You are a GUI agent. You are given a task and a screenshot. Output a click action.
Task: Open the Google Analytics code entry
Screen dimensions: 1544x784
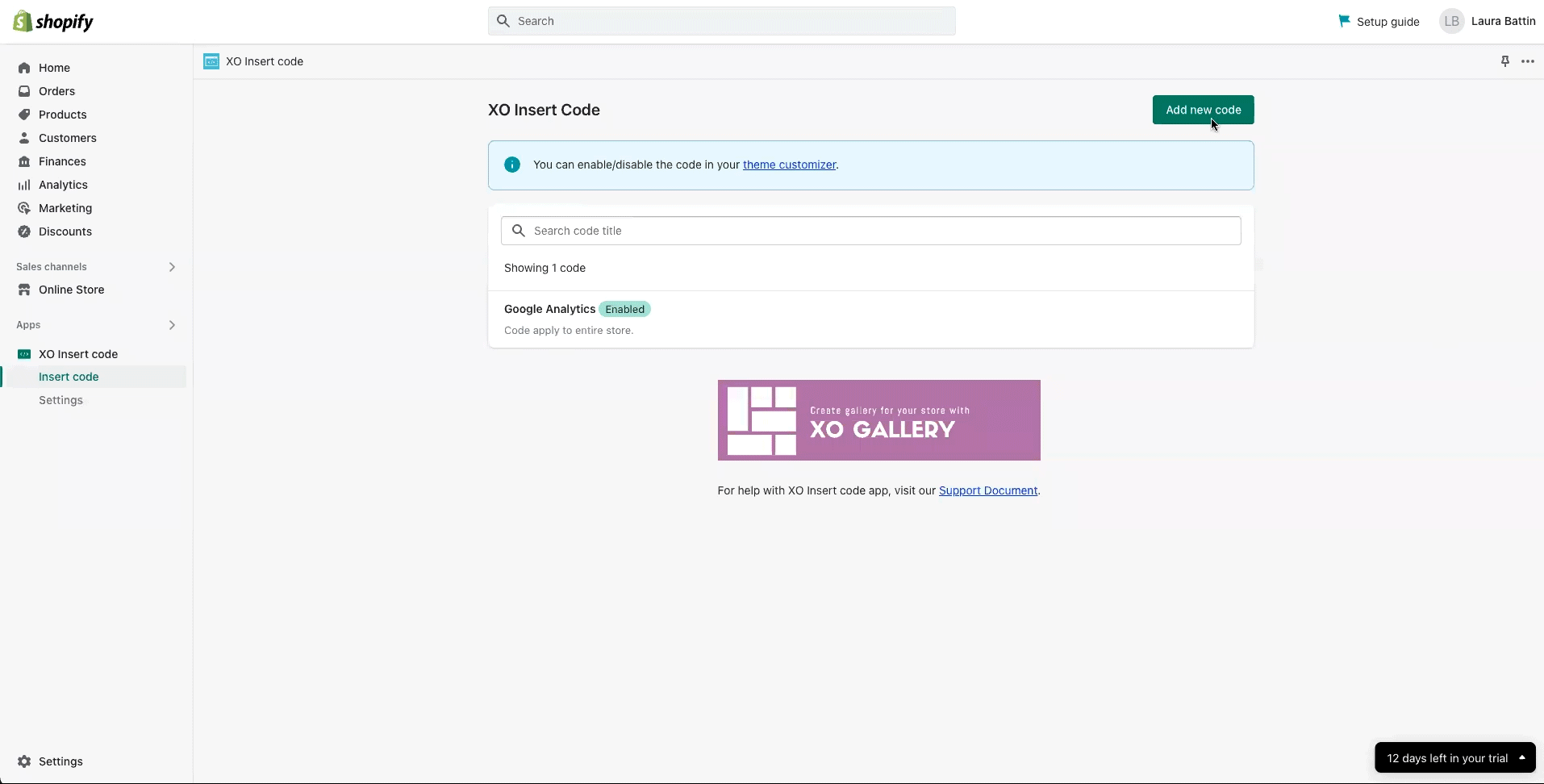[870, 319]
